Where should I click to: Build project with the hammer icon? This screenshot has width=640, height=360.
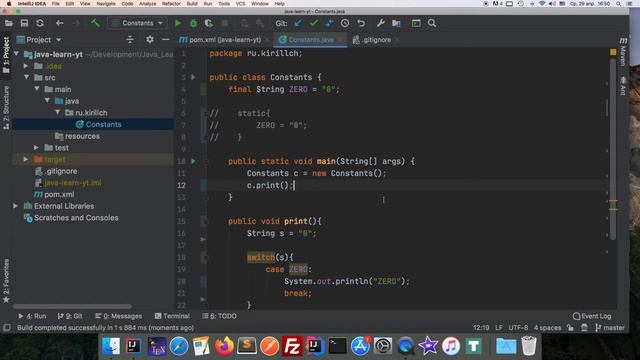point(95,23)
